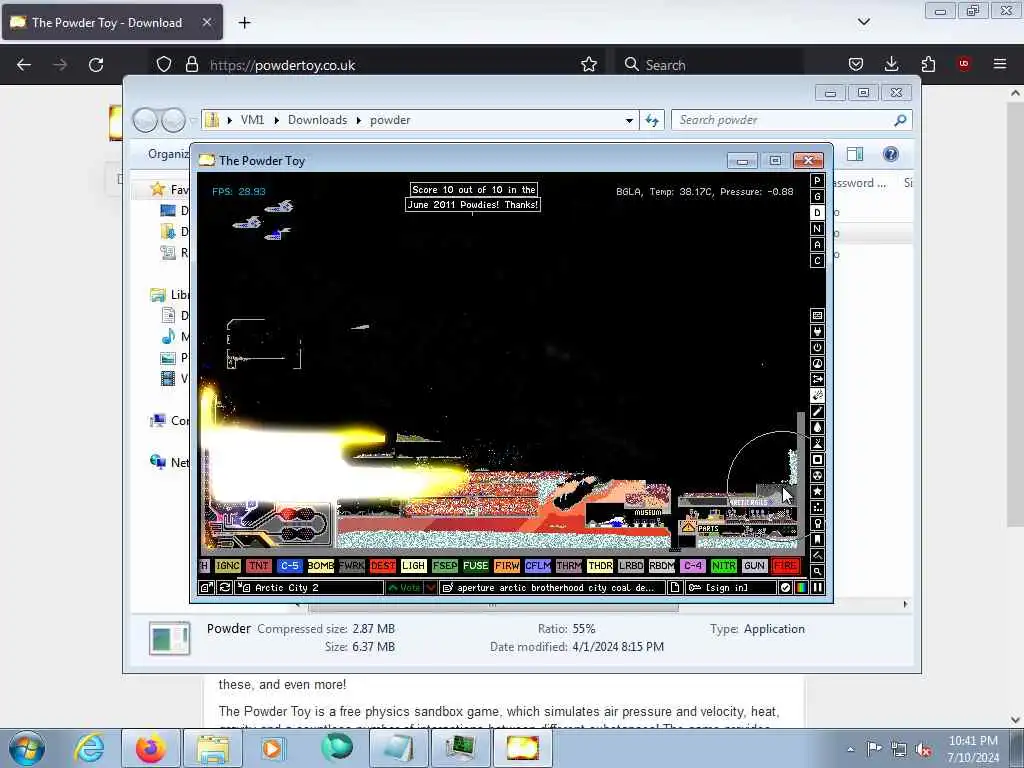The image size is (1024, 768).
Task: Click the new simulation page icon
Action: pyautogui.click(x=675, y=588)
